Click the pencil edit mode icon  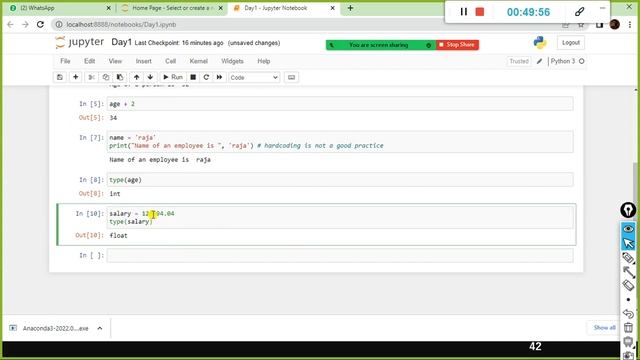(x=539, y=61)
